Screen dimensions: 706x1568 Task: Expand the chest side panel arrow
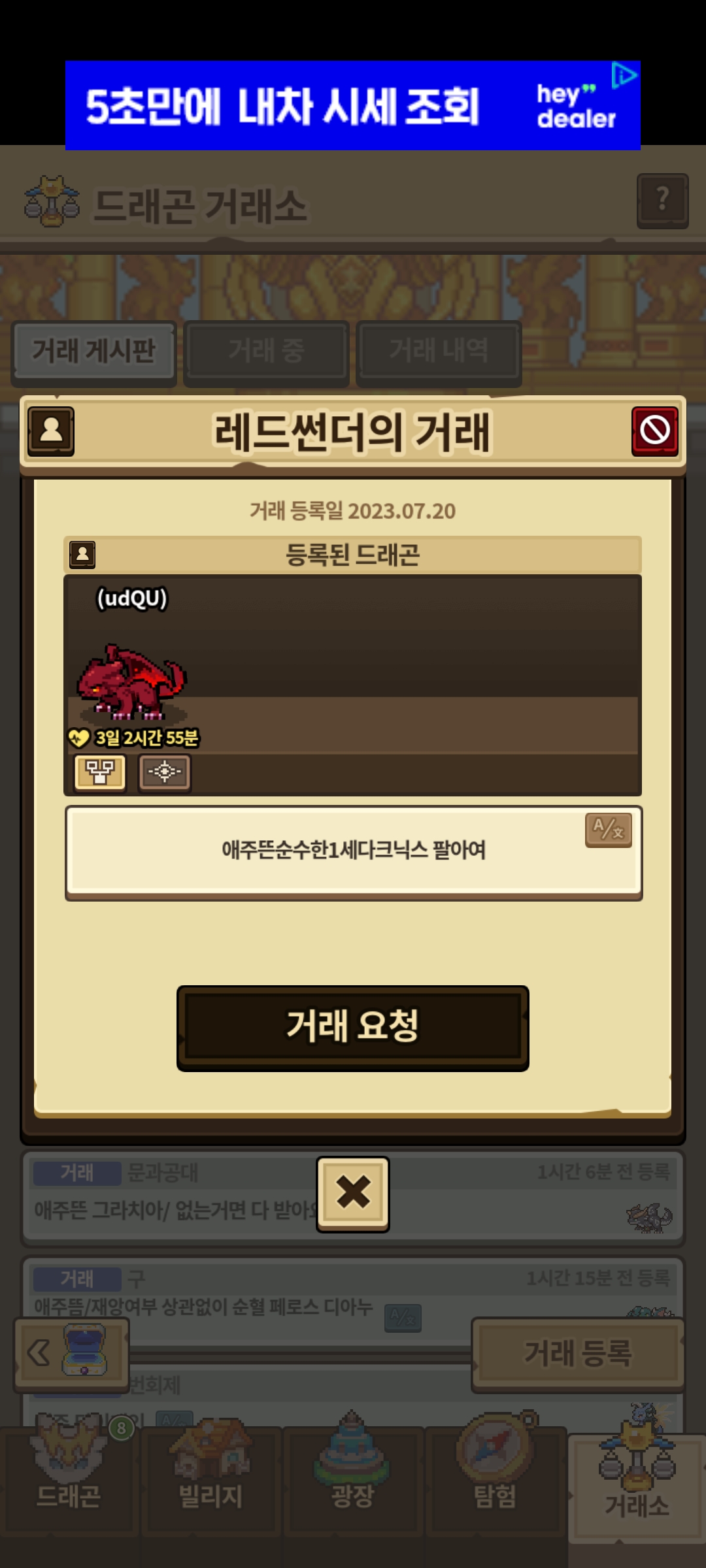71,1353
